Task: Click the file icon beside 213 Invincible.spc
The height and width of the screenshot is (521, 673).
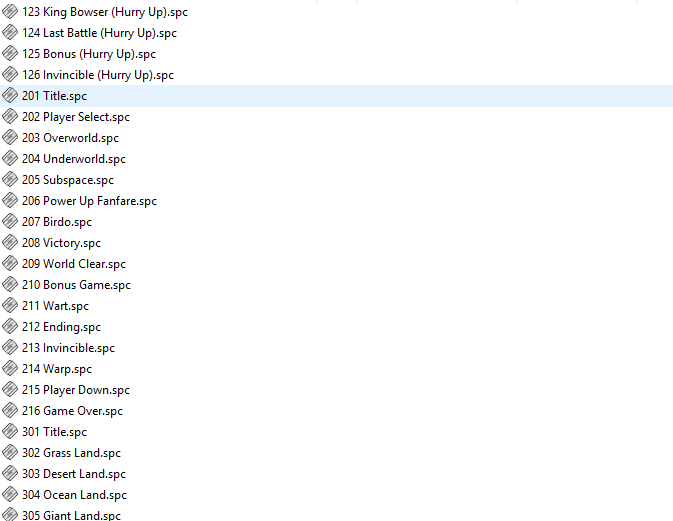Action: coord(10,348)
